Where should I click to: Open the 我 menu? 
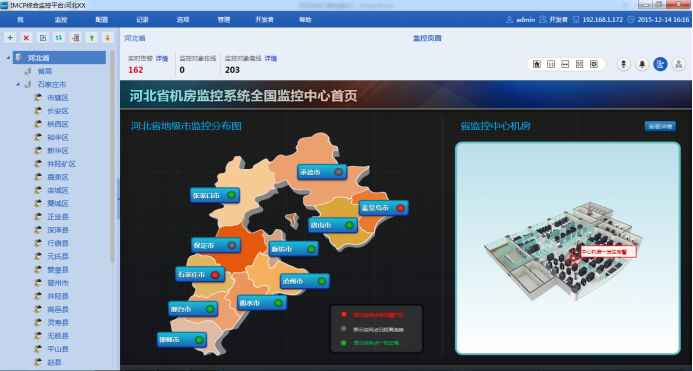[x=20, y=19]
